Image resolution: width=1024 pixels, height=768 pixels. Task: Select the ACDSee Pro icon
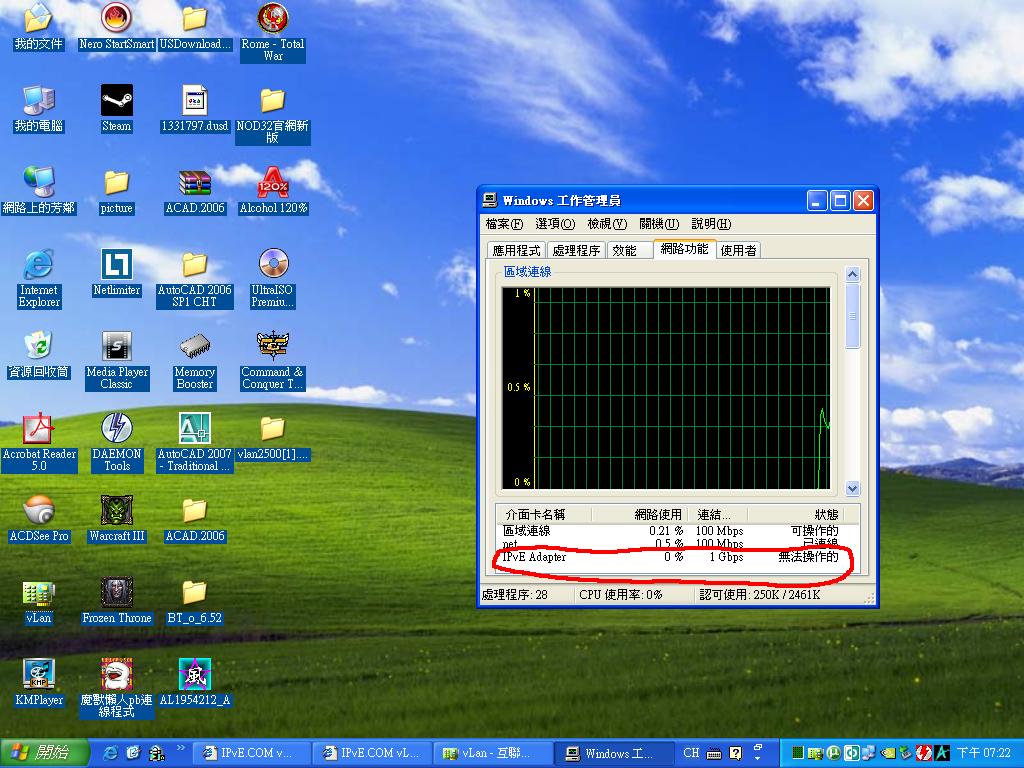point(39,511)
